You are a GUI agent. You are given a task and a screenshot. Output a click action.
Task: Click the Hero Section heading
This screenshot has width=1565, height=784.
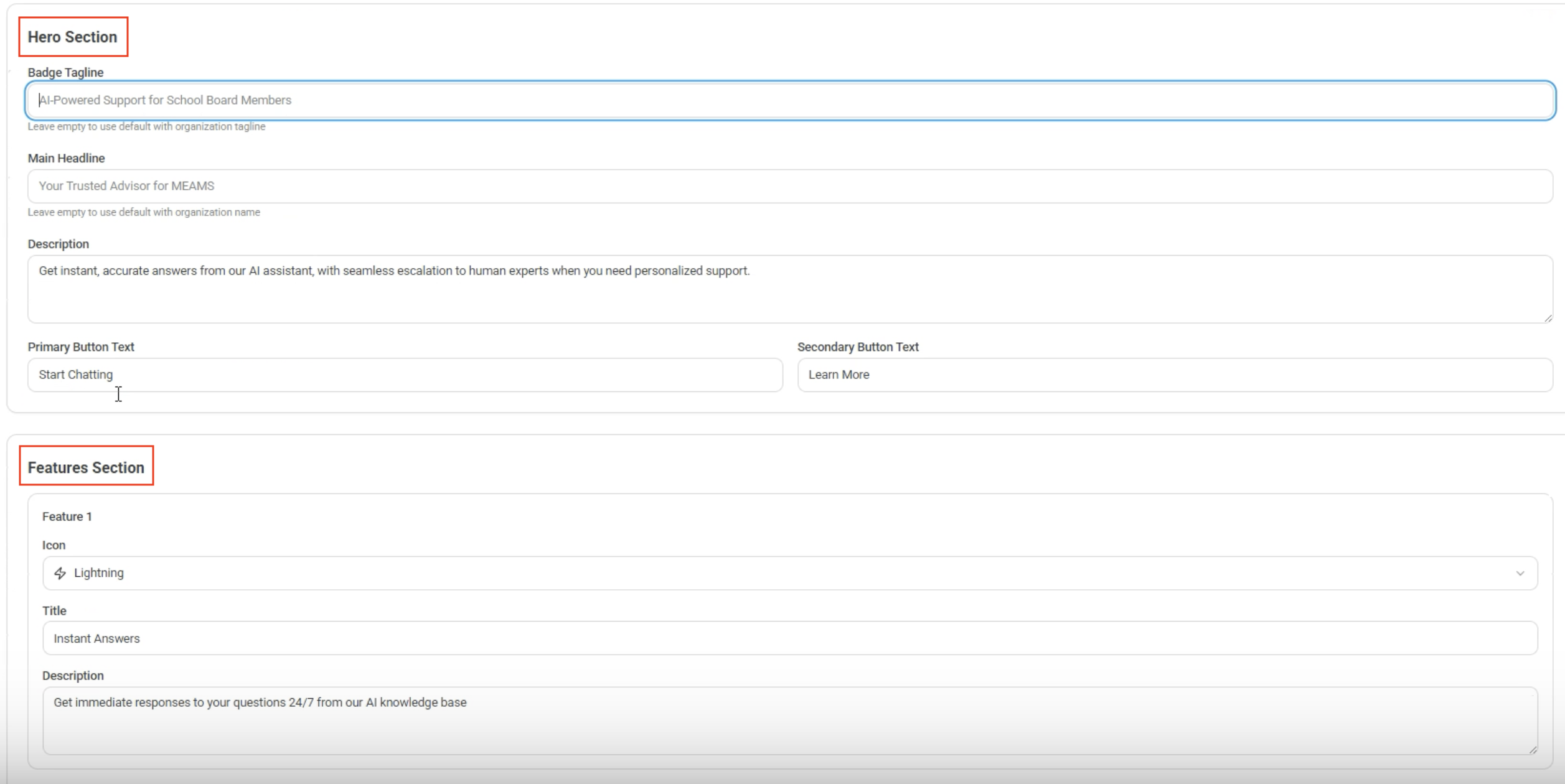73,37
